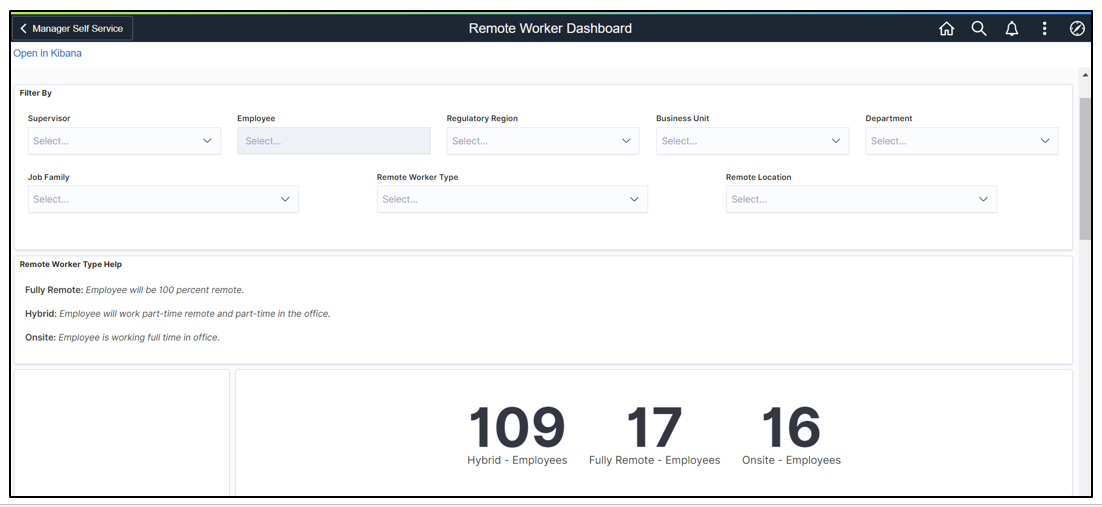This screenshot has width=1102, height=507.
Task: Click the scrollbar up arrow
Action: [1085, 75]
